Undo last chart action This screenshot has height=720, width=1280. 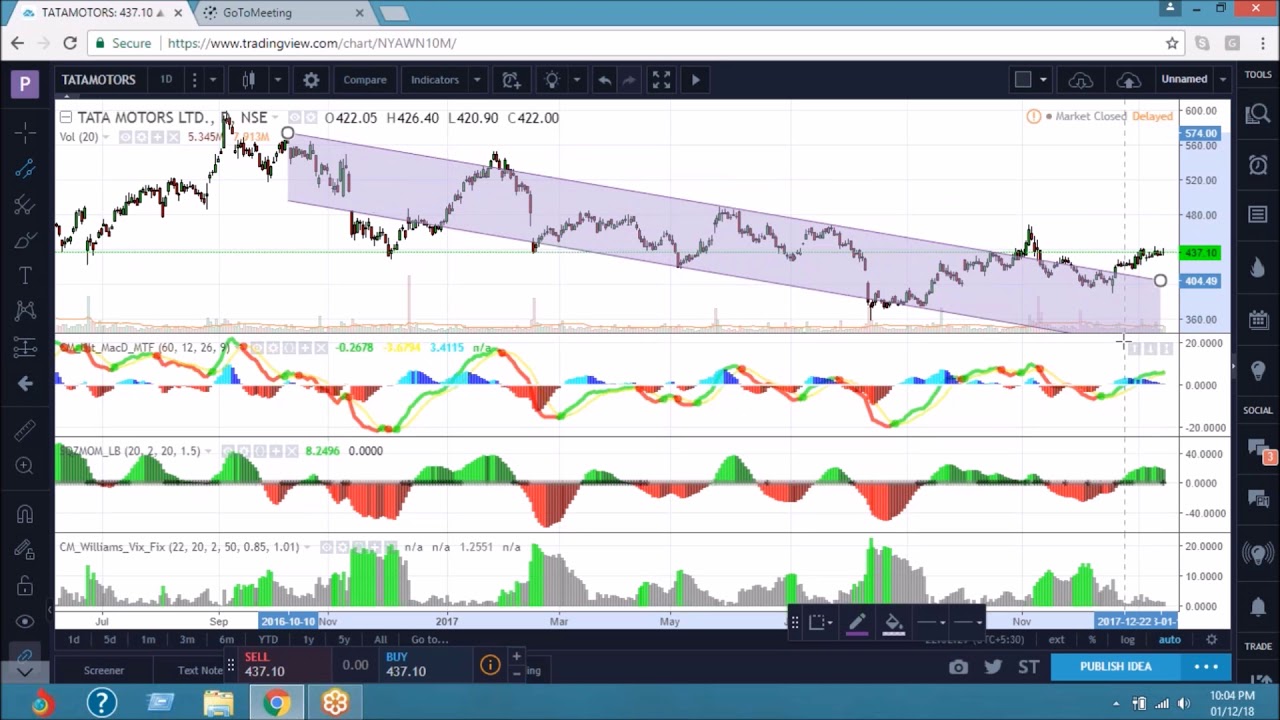point(604,80)
